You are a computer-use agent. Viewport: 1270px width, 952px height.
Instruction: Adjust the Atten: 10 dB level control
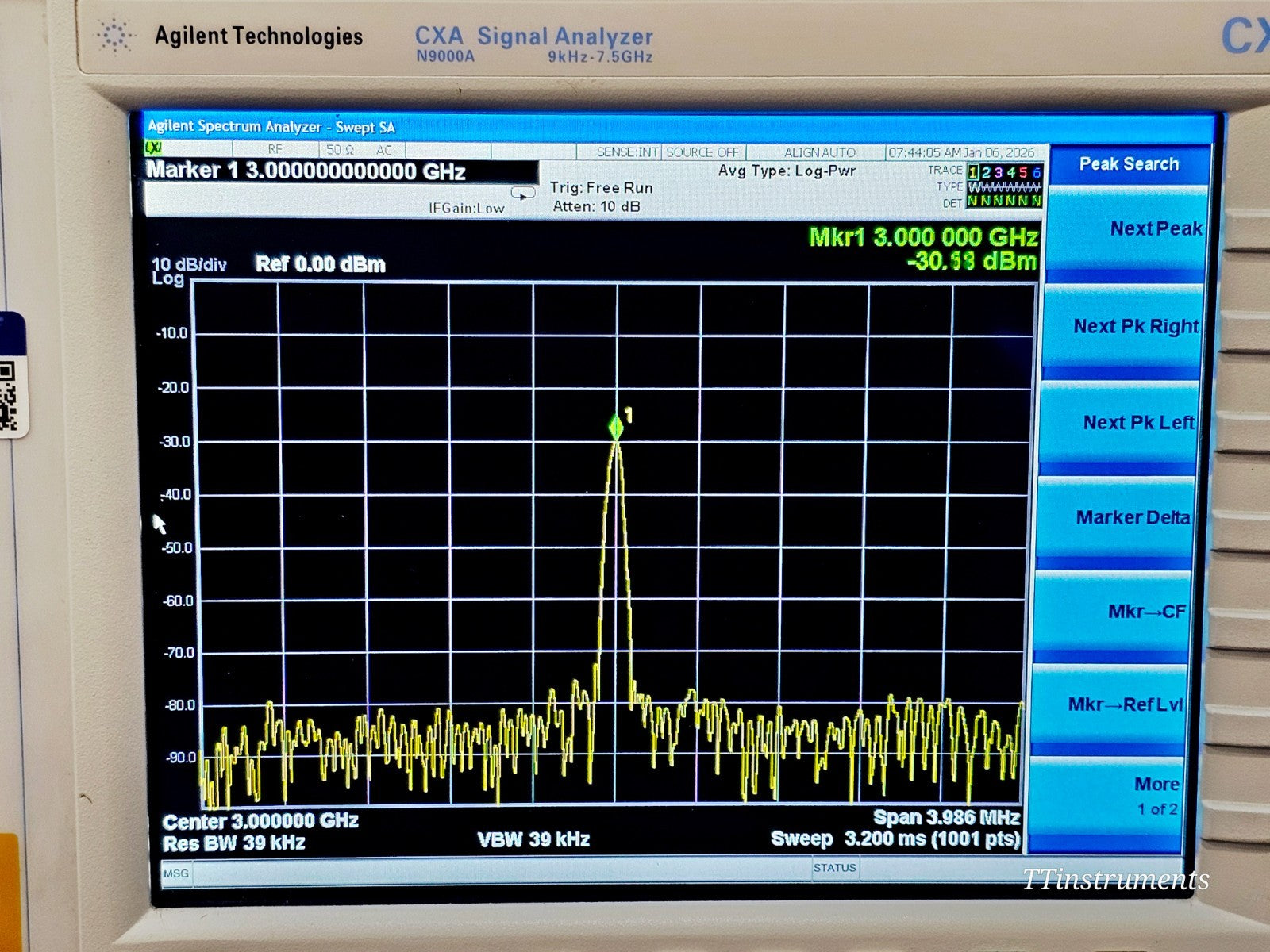tap(596, 205)
